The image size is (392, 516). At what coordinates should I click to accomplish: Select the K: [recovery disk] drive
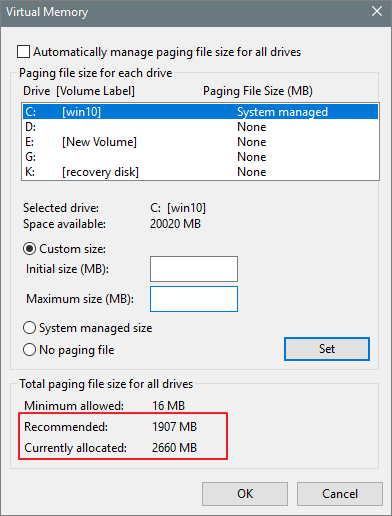pos(200,172)
